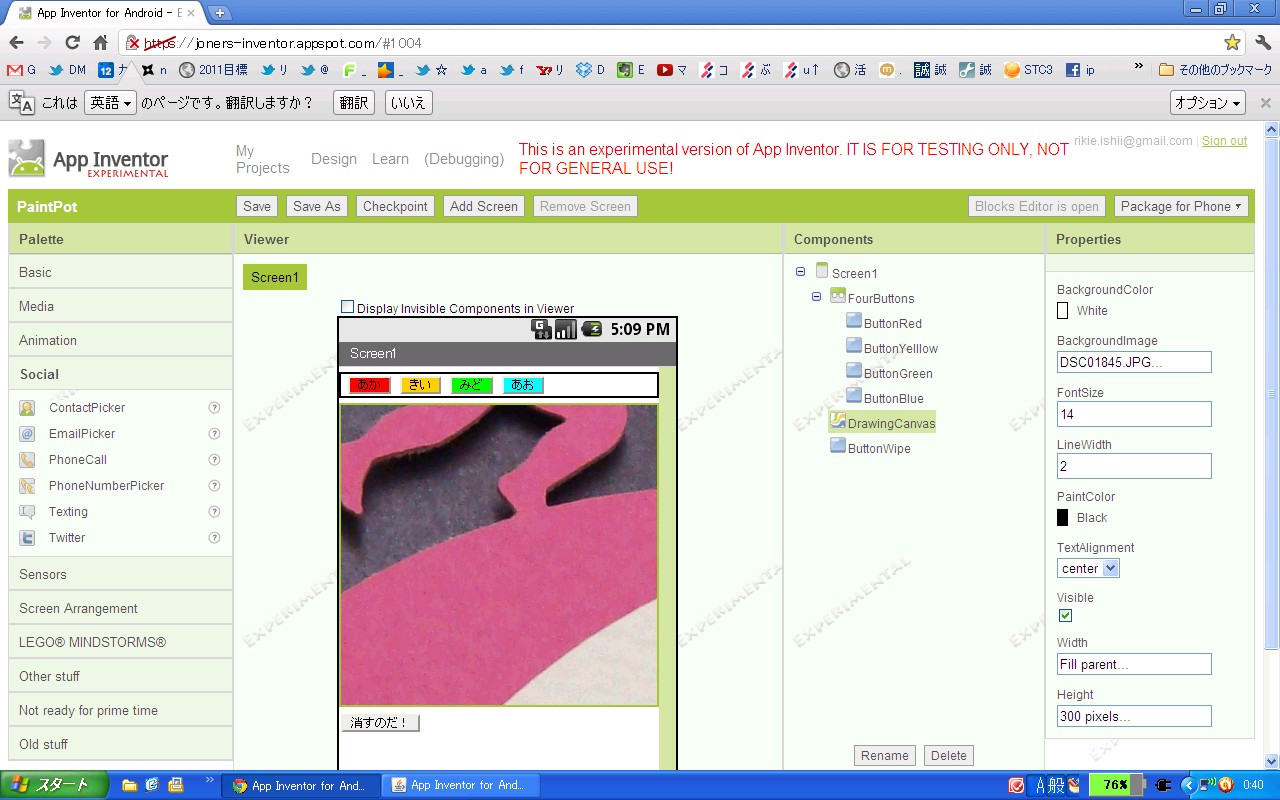Collapse the Screen1 tree node
1280x800 pixels.
(800, 272)
